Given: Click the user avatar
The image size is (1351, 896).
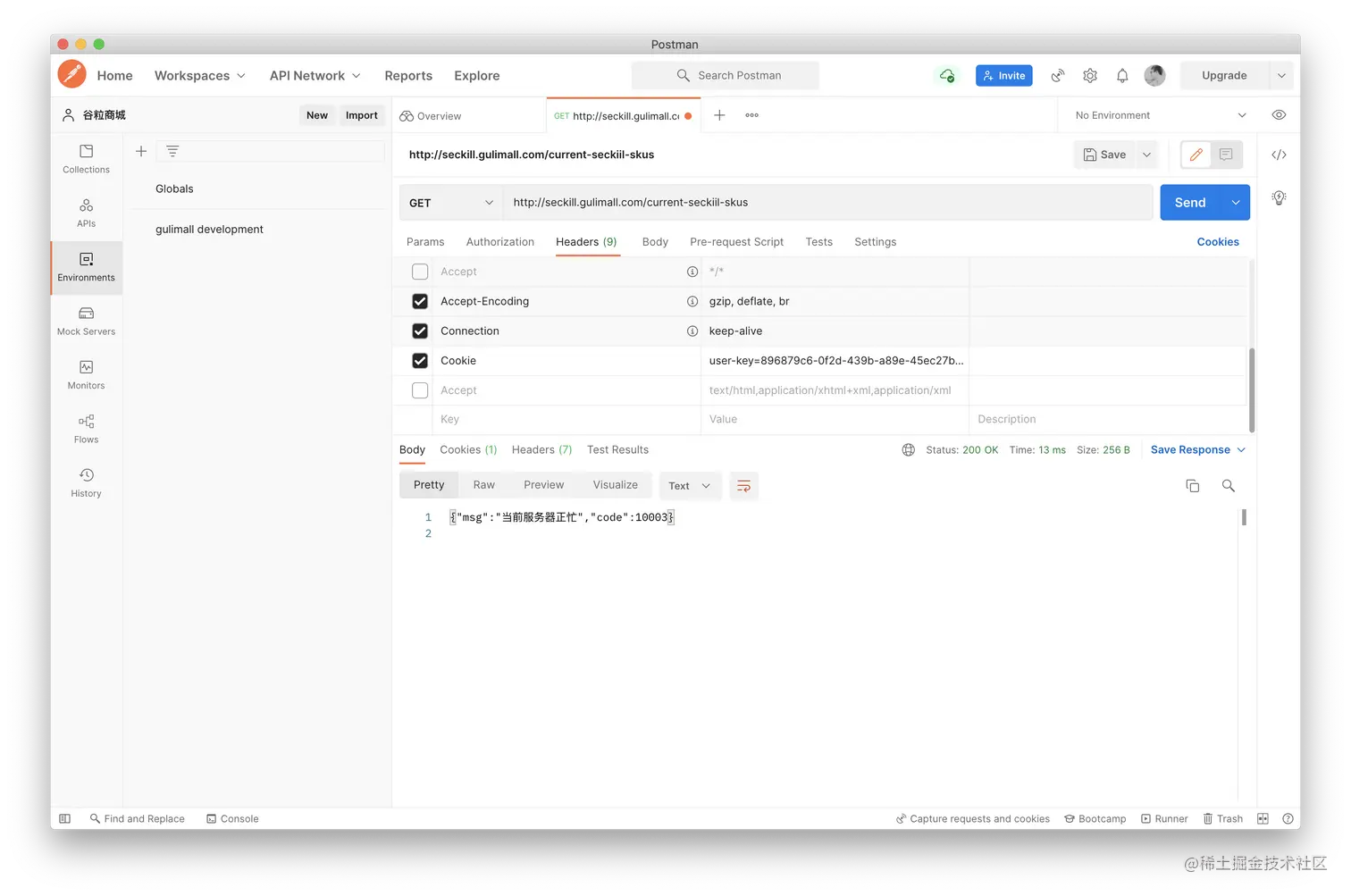Looking at the screenshot, I should click(1154, 76).
